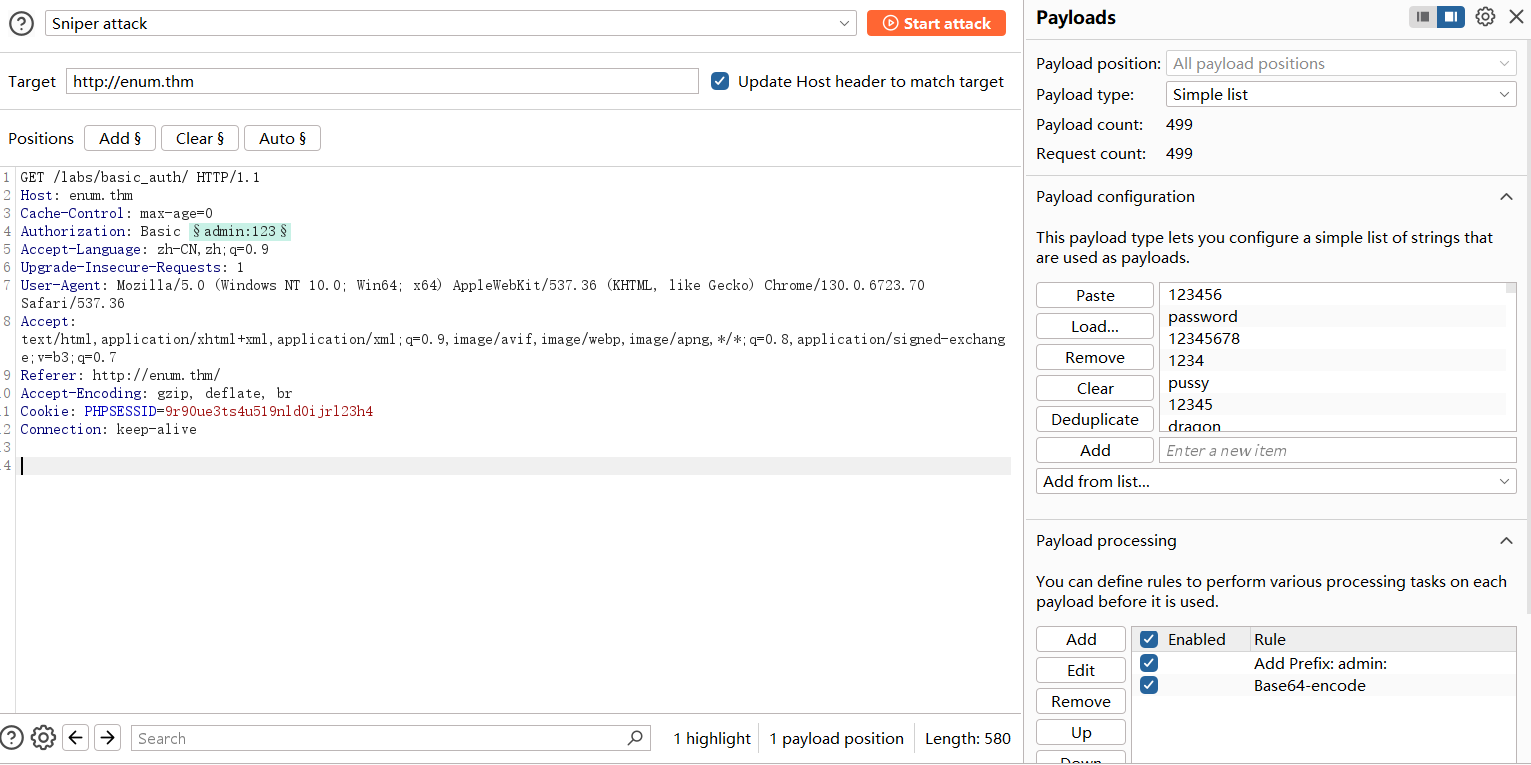Toggle the Enabled header checkbox in processing rules
The width and height of the screenshot is (1531, 765).
pyautogui.click(x=1149, y=639)
